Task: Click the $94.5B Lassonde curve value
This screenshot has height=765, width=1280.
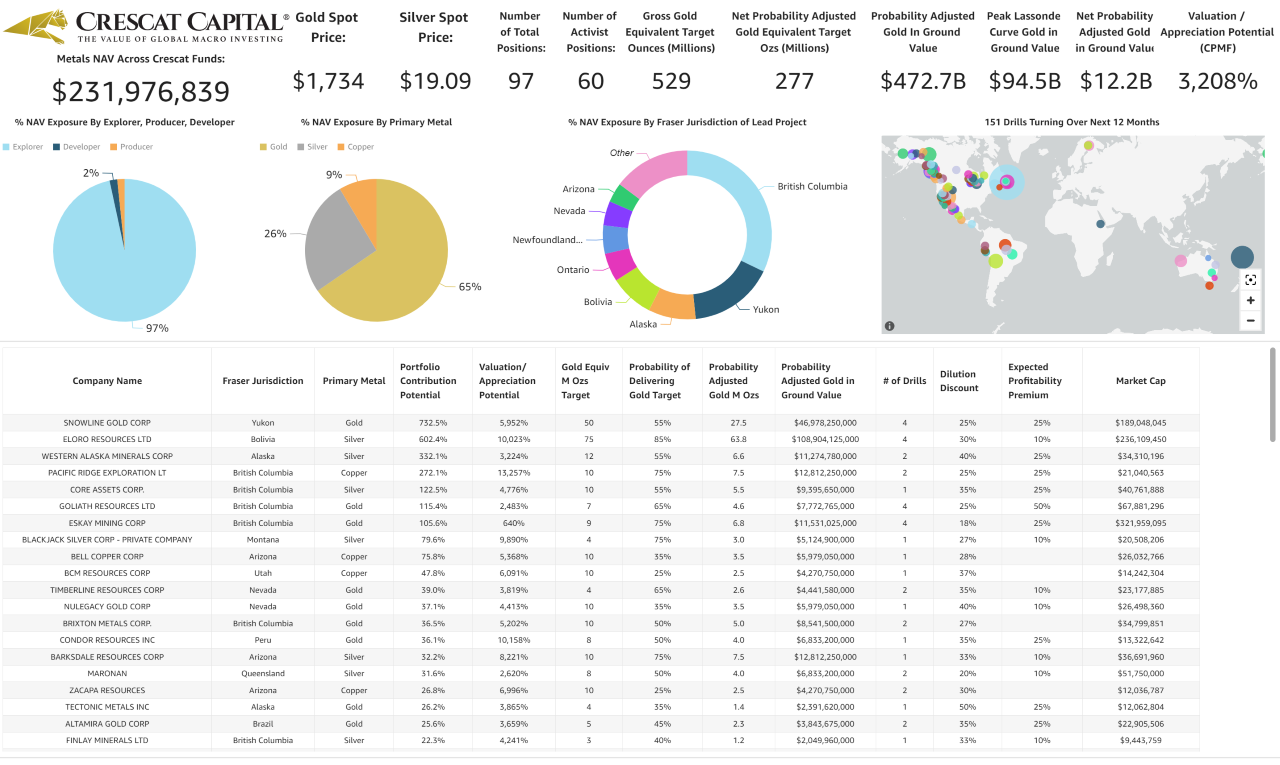Action: [x=1025, y=81]
